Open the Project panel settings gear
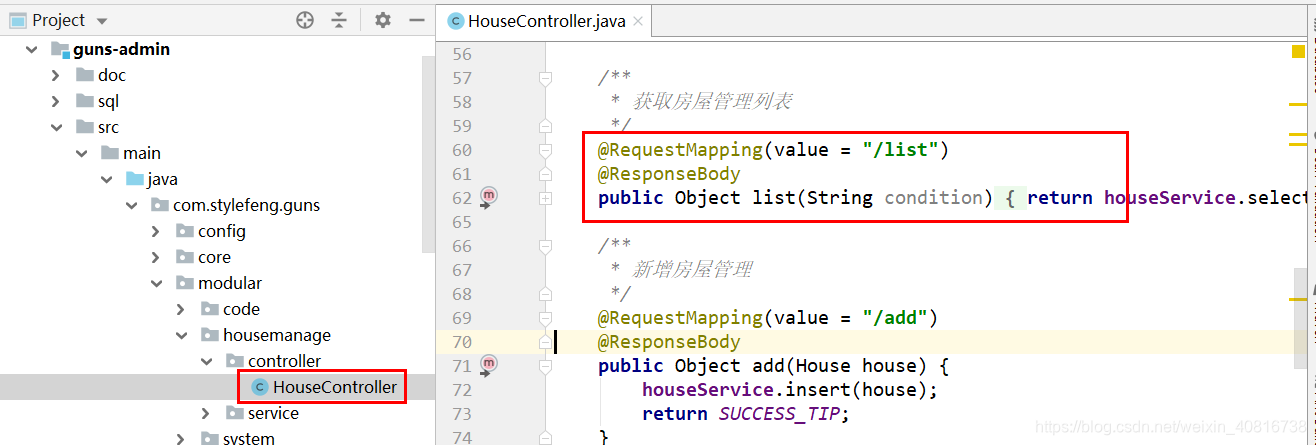1316x445 pixels. 382,20
